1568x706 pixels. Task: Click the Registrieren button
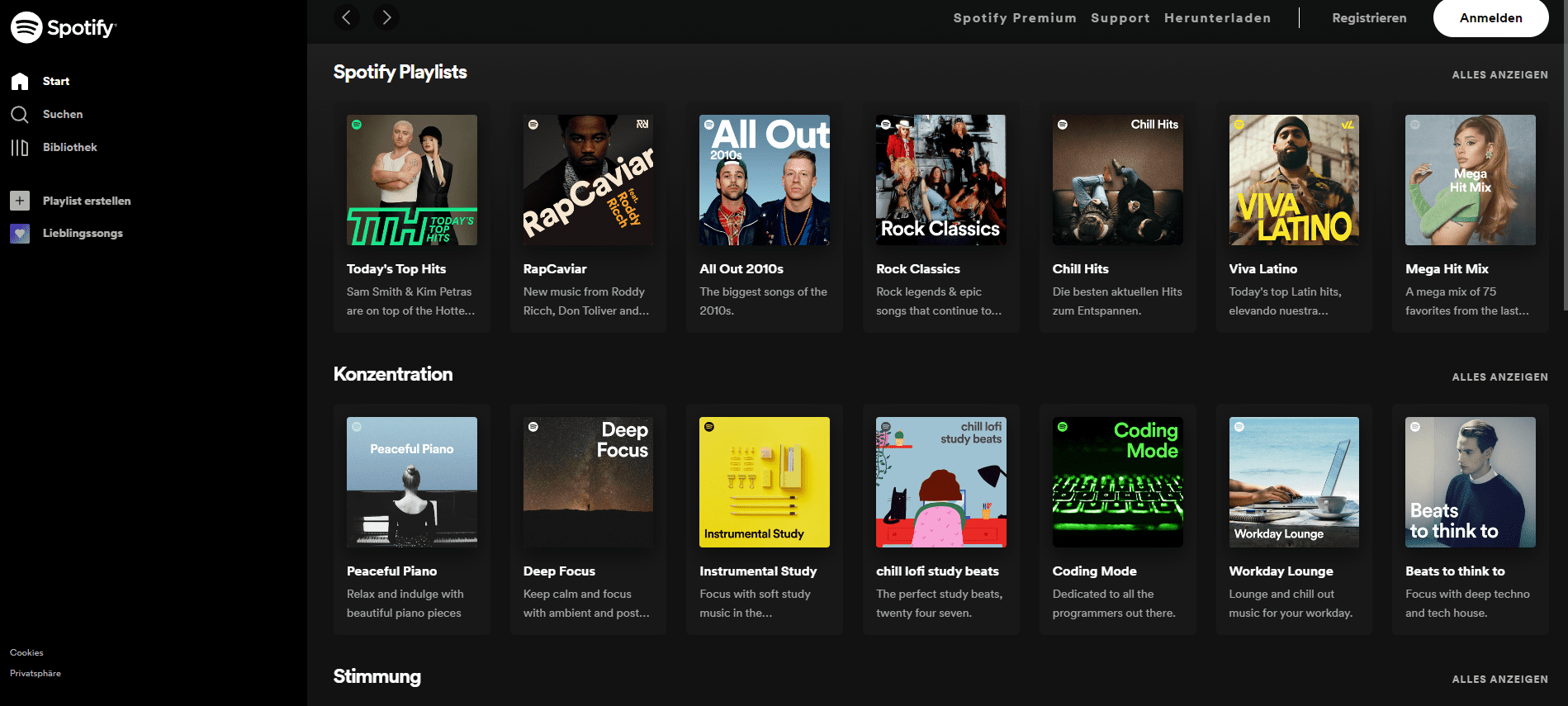pyautogui.click(x=1369, y=18)
